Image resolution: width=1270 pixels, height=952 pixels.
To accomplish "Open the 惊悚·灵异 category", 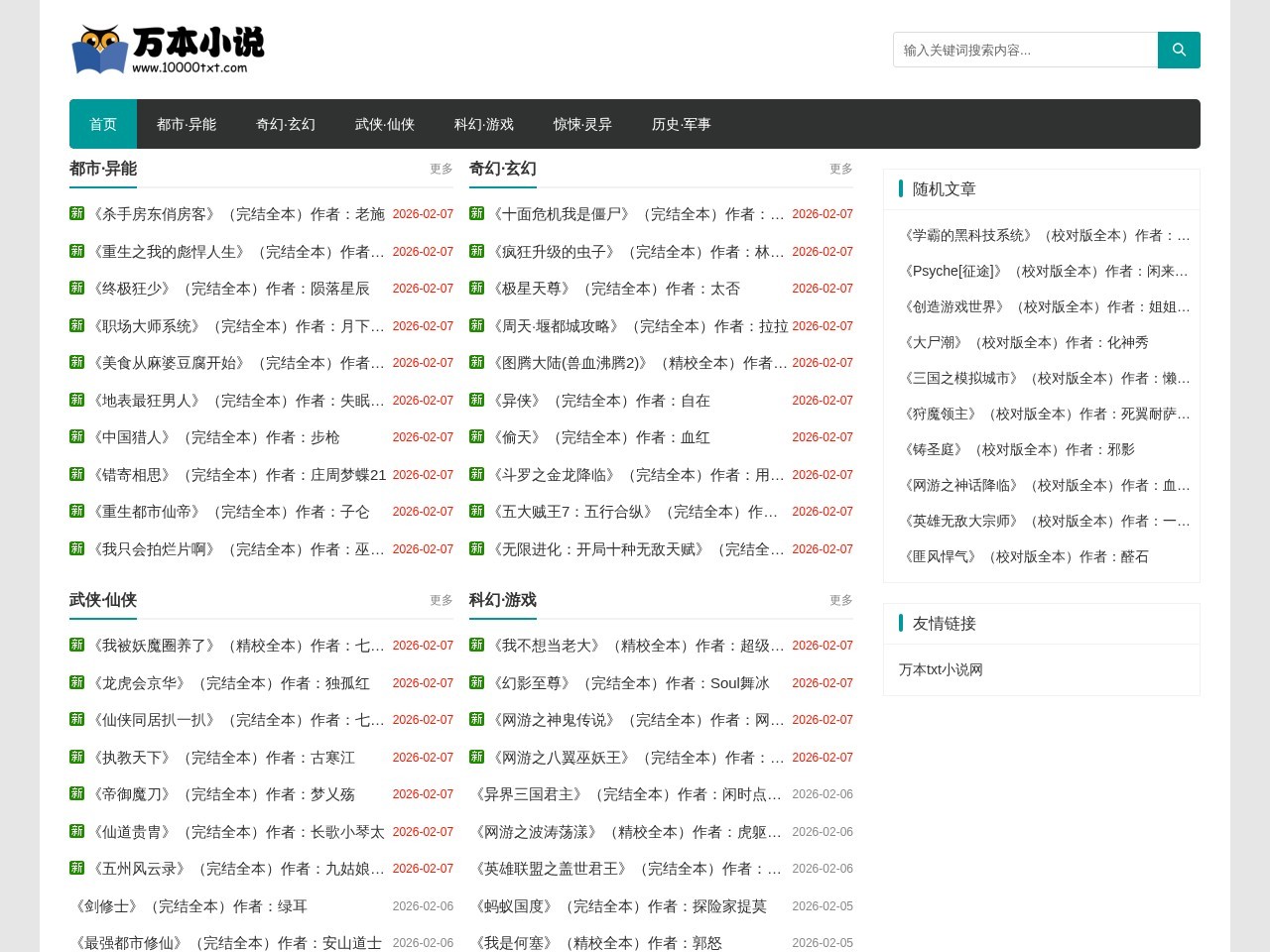I will point(581,124).
